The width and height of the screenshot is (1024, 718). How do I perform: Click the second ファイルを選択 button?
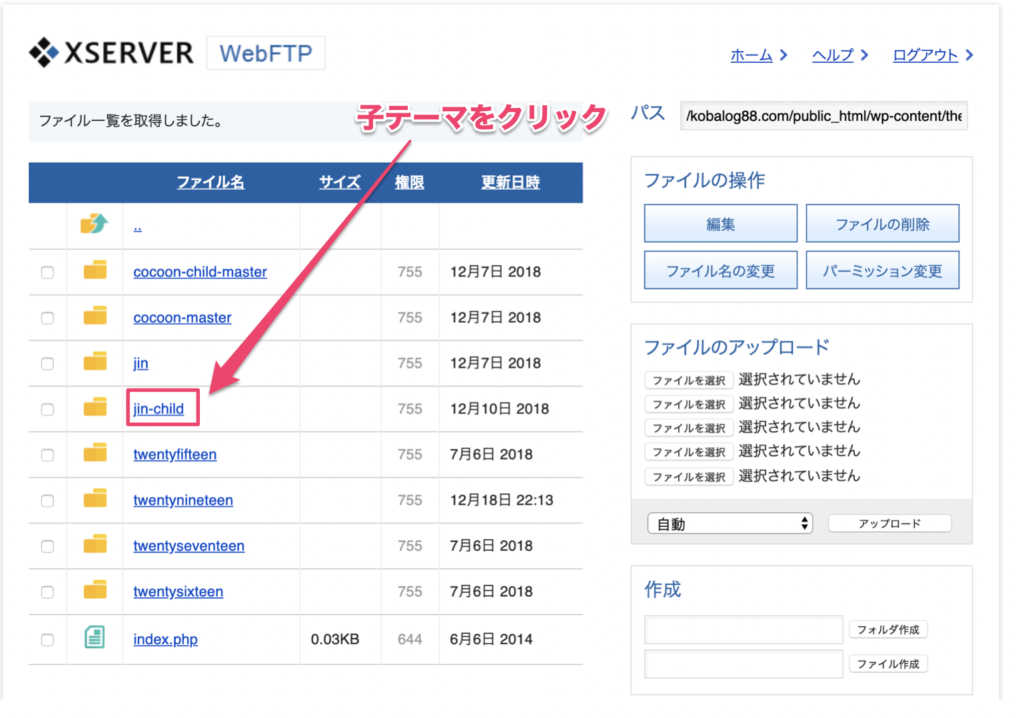(689, 404)
